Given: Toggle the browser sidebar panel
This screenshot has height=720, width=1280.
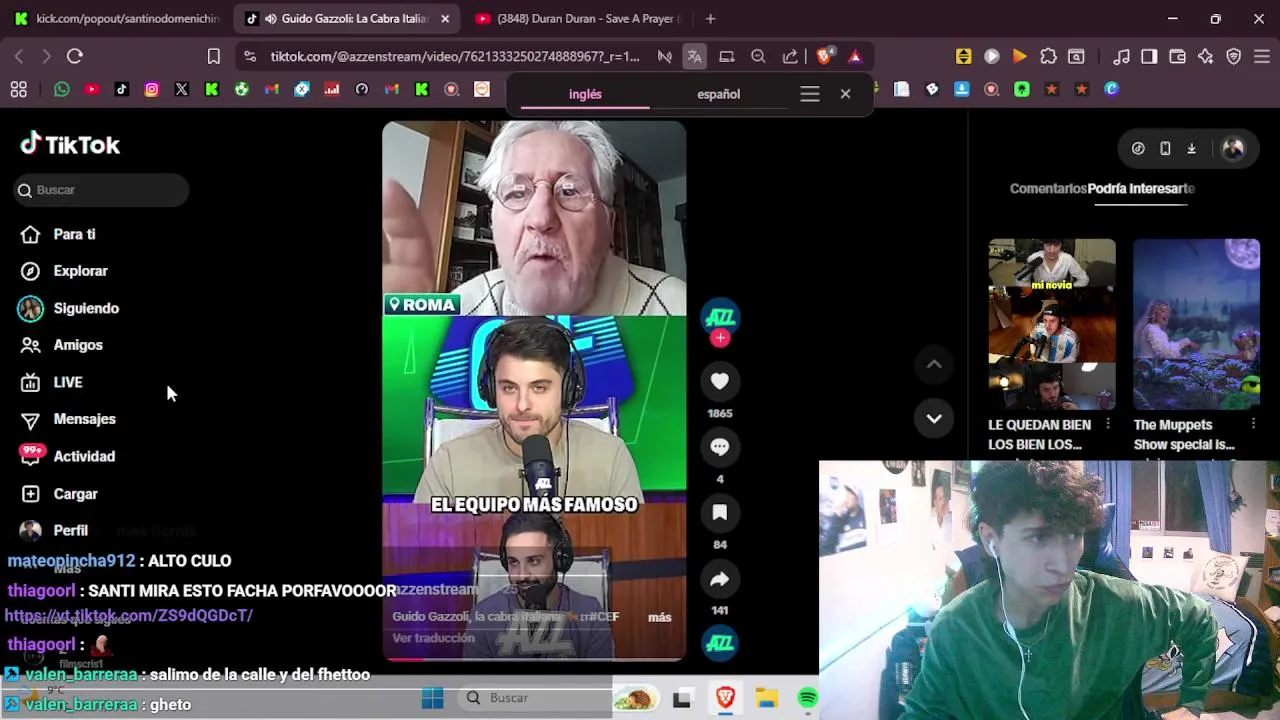Looking at the screenshot, I should [x=1149, y=56].
